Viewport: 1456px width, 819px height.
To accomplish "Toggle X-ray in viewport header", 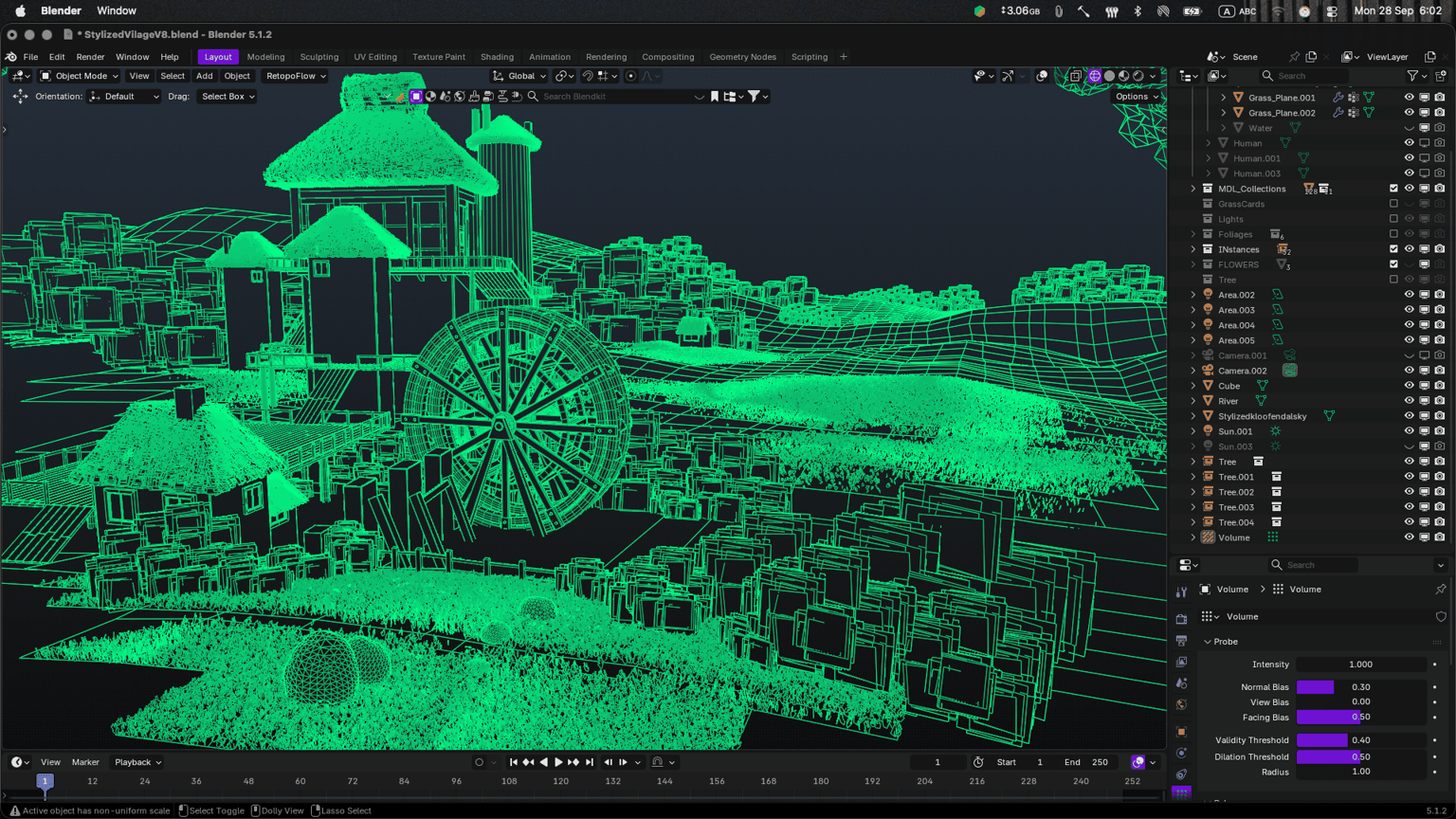I will pos(1075,76).
